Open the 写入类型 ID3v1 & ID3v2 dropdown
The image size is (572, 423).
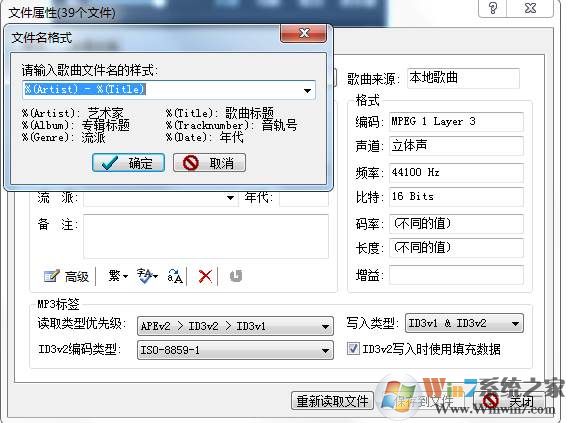click(x=464, y=323)
